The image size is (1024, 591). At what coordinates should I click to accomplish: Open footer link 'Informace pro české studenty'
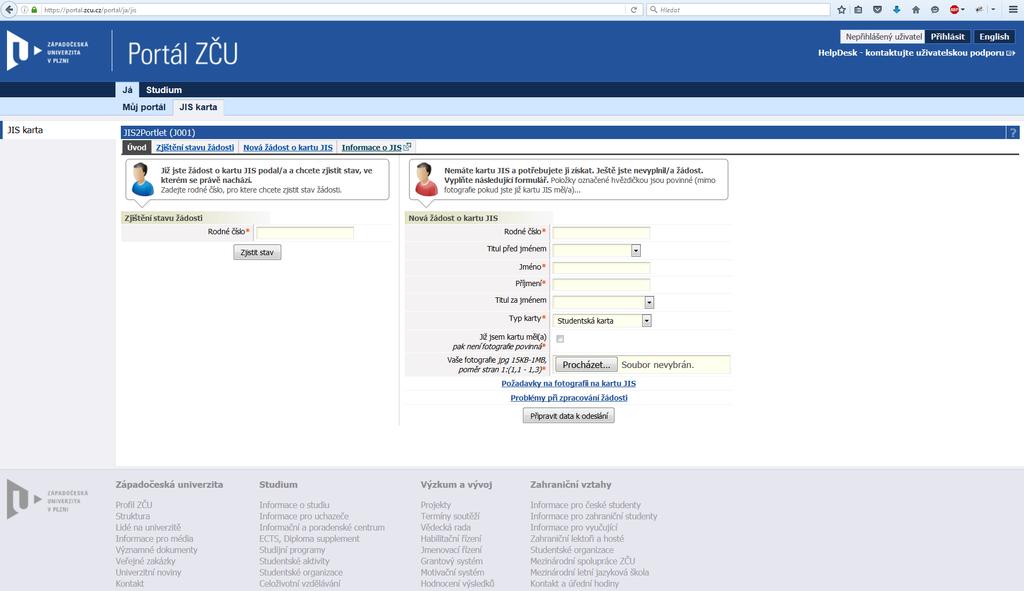tap(585, 505)
